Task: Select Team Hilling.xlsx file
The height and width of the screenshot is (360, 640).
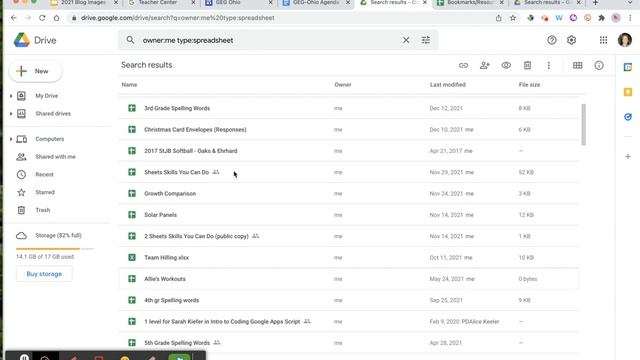Action: point(349,258)
